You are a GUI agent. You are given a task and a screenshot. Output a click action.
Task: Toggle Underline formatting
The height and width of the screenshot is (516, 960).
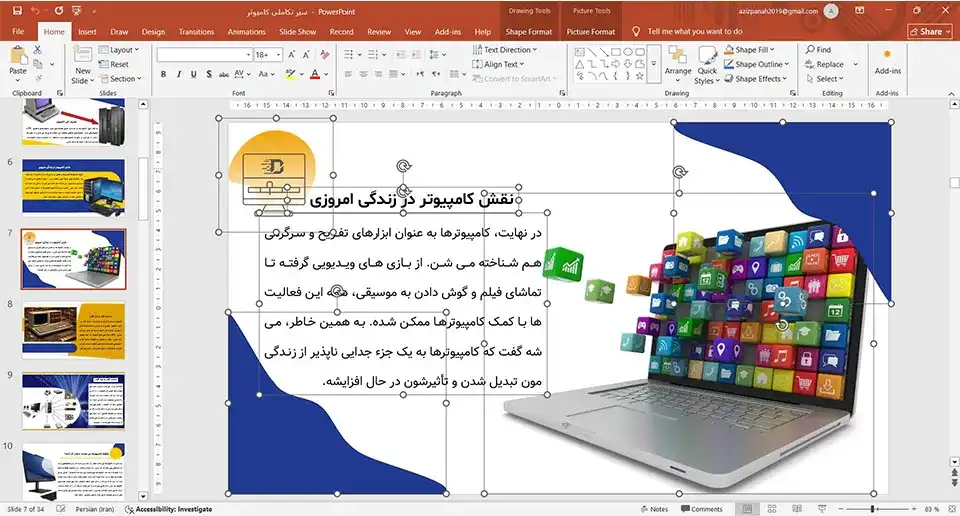click(193, 74)
